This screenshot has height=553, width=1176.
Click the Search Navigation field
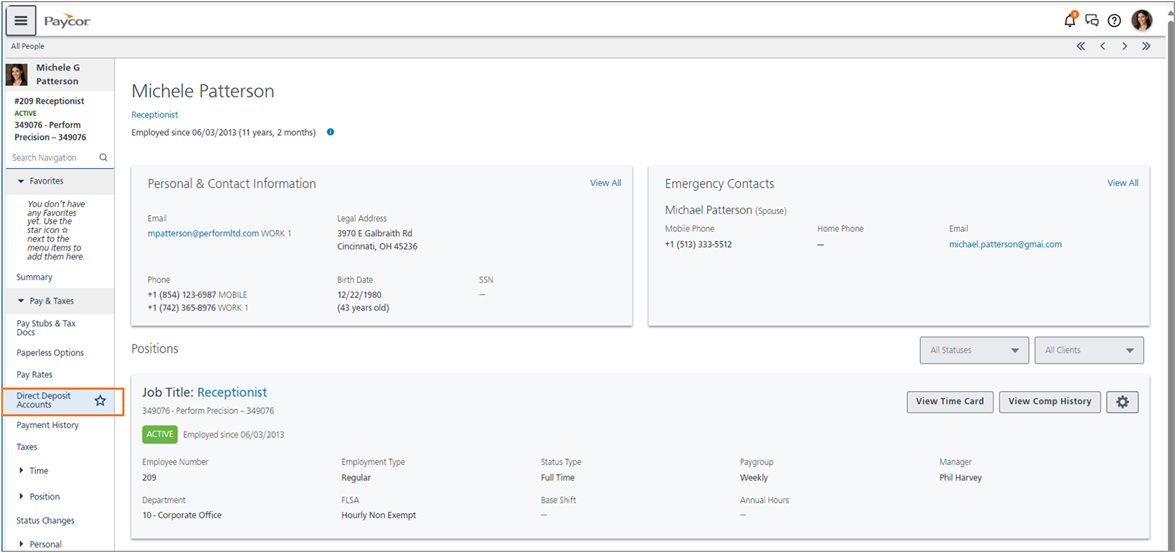pos(58,158)
